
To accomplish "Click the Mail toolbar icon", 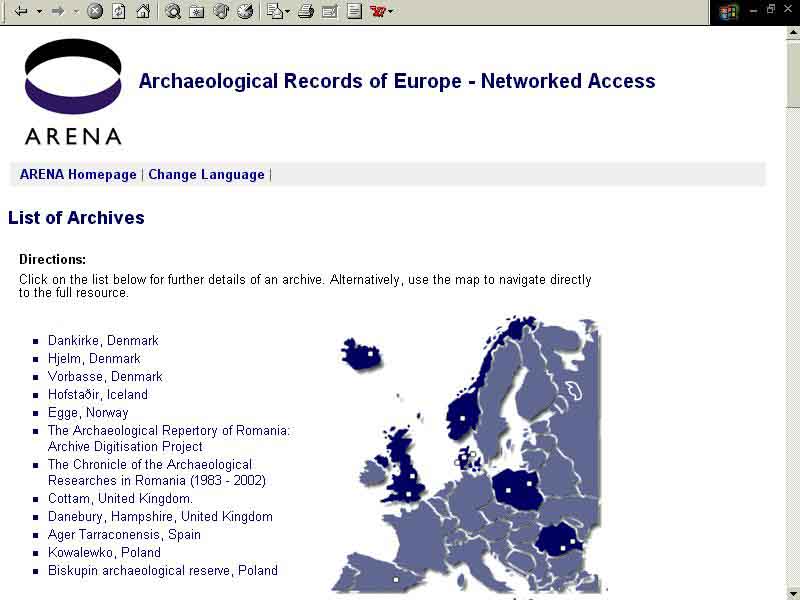I will (275, 11).
